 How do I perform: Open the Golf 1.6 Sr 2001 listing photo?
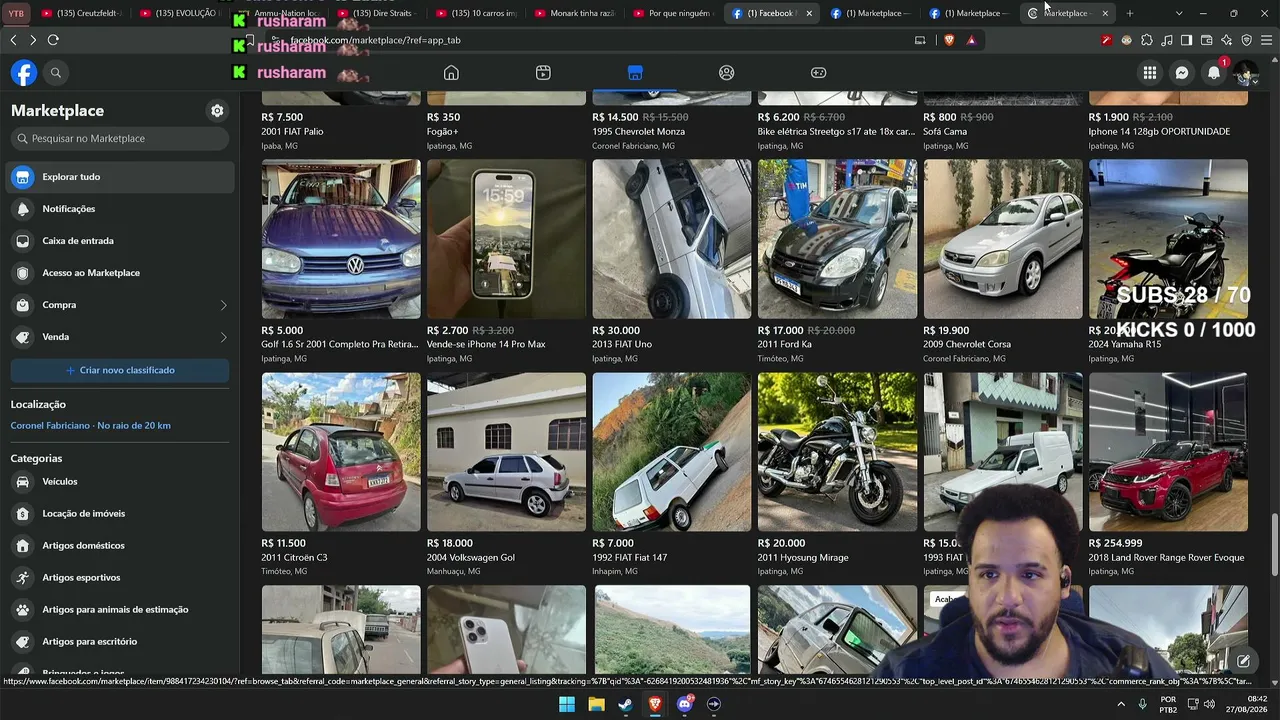(x=341, y=239)
